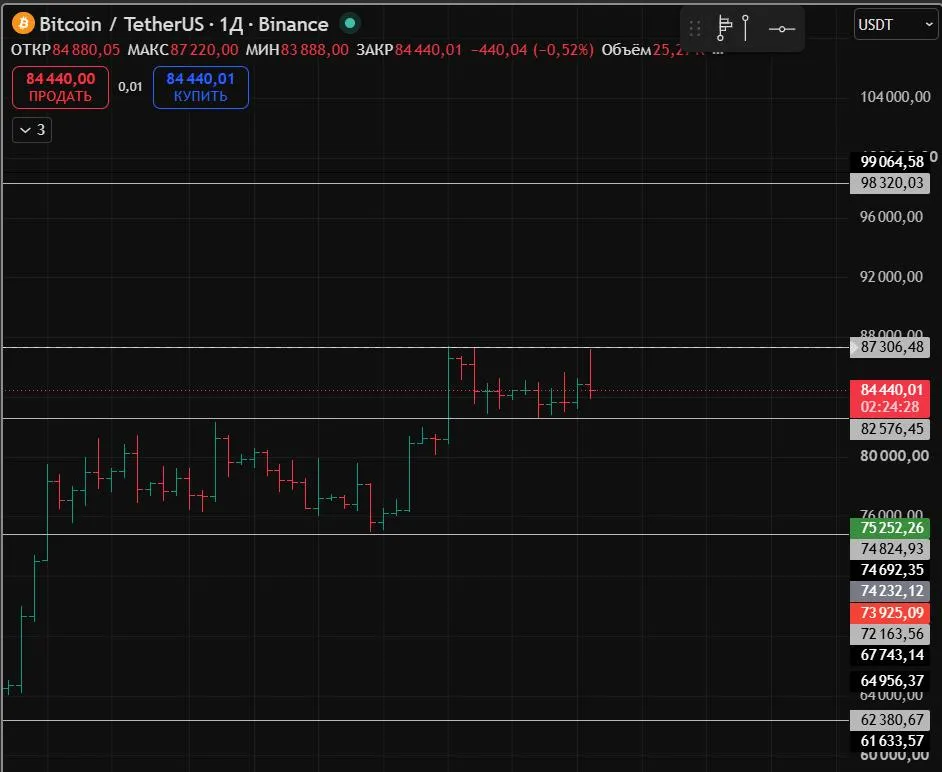
Task: Open symbol search via Bitcoin / TetherUS title
Action: tap(121, 24)
